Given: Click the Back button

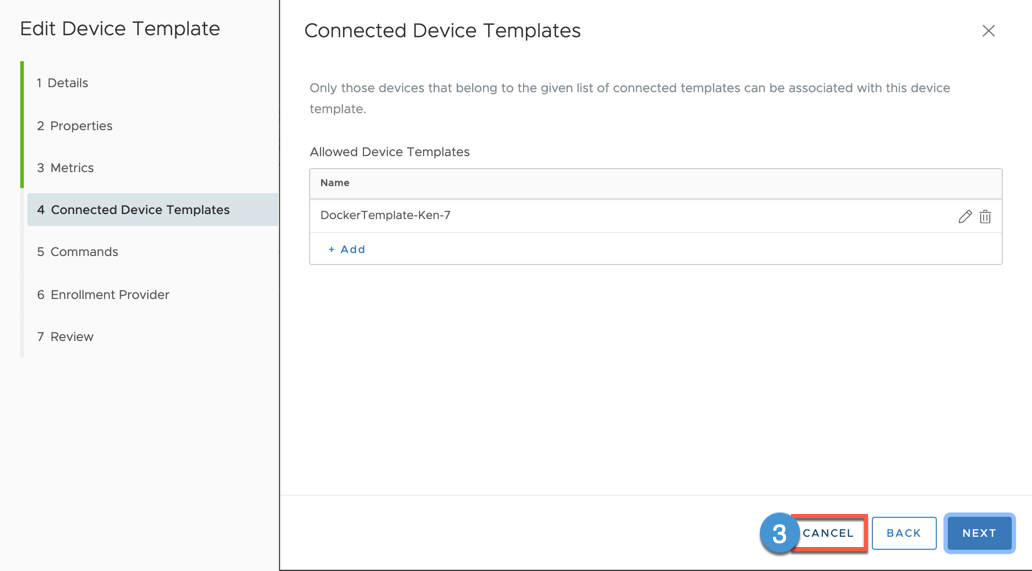Looking at the screenshot, I should pyautogui.click(x=903, y=533).
